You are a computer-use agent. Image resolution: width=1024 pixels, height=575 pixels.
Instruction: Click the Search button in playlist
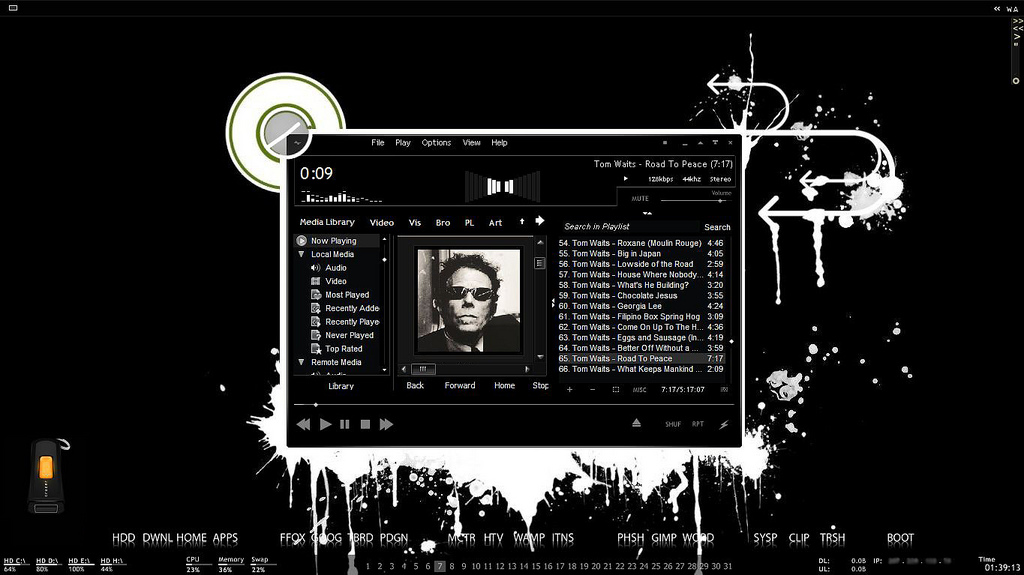[717, 227]
